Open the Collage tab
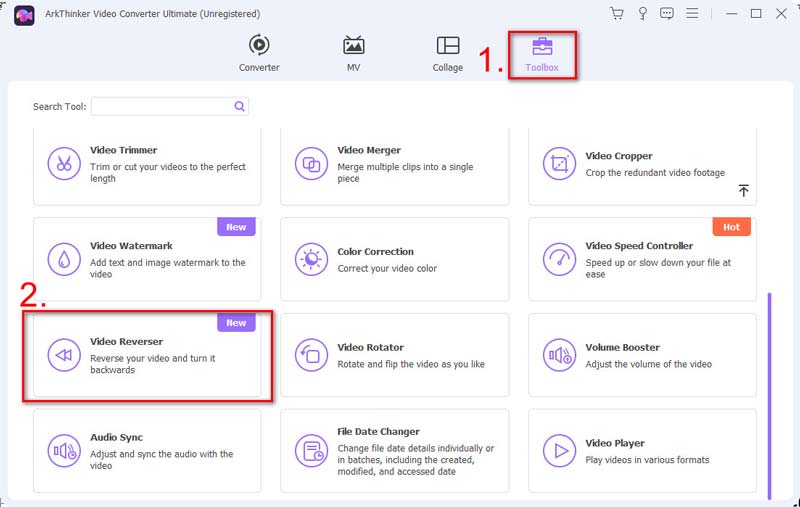The height and width of the screenshot is (507, 800). [x=447, y=53]
